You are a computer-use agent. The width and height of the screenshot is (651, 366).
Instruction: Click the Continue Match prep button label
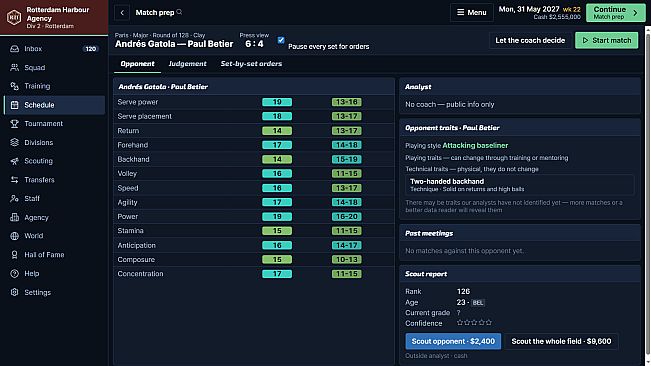(x=609, y=12)
